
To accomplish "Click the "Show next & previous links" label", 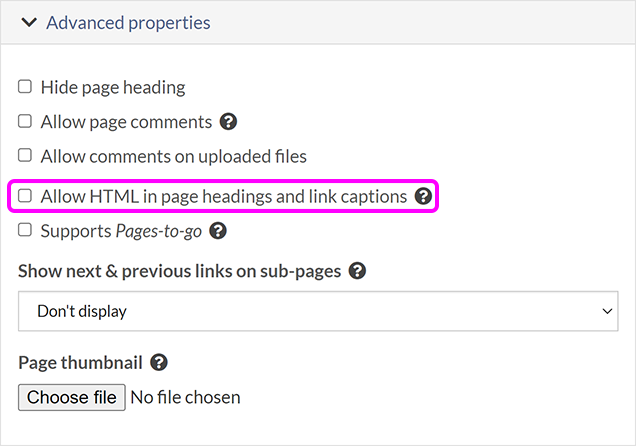I will point(180,271).
